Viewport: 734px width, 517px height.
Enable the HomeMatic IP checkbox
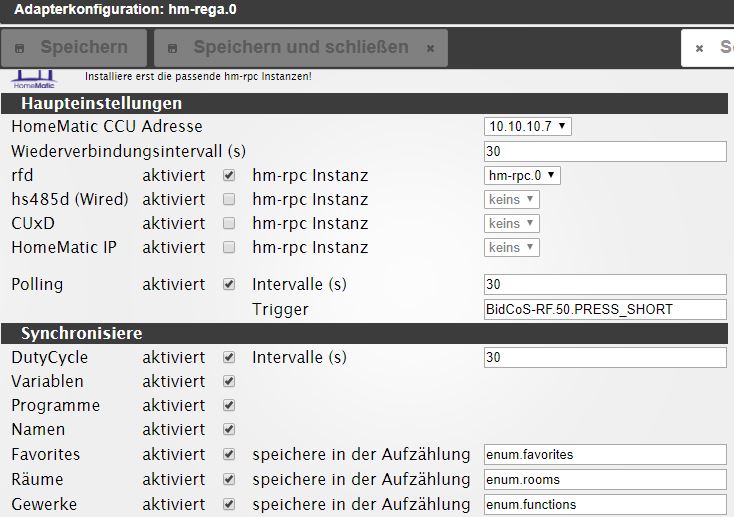click(229, 247)
